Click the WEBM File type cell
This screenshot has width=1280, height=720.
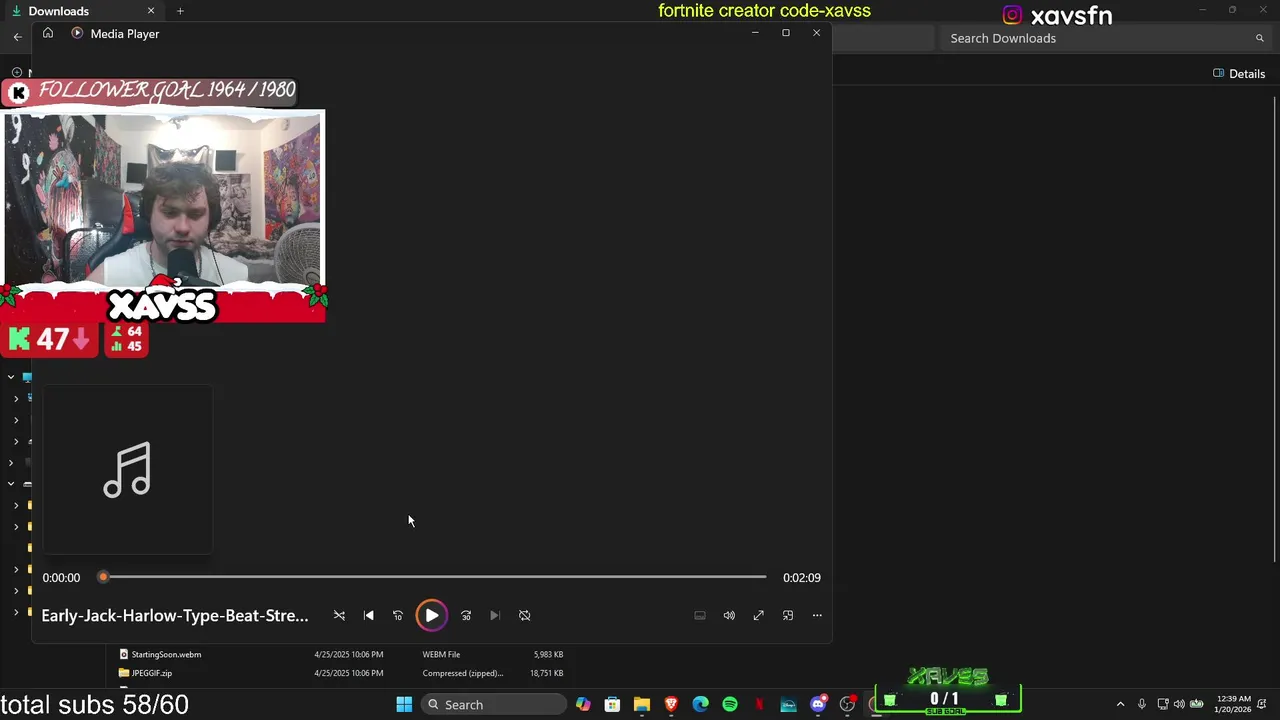(x=441, y=654)
